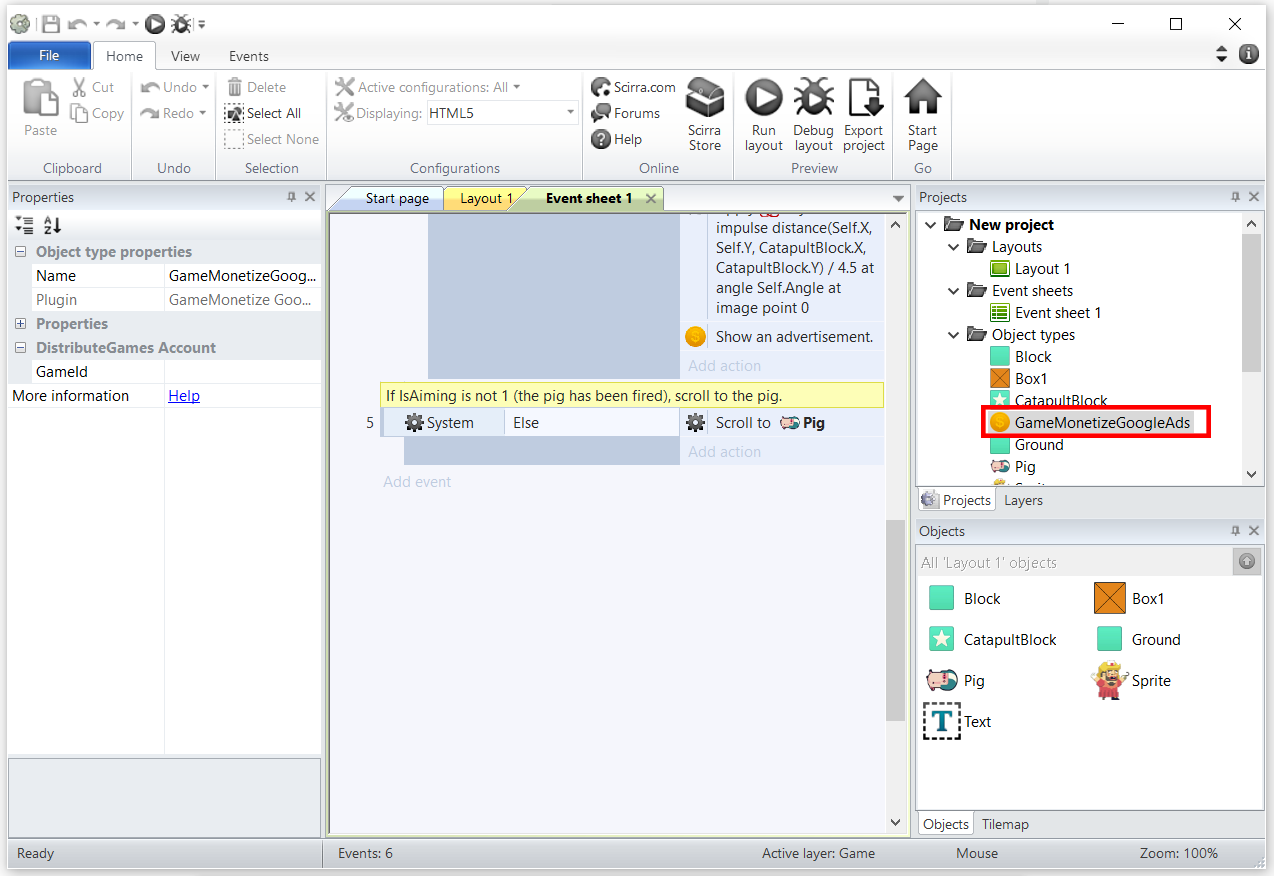
Task: Collapse the Object type properties section
Action: (21, 252)
